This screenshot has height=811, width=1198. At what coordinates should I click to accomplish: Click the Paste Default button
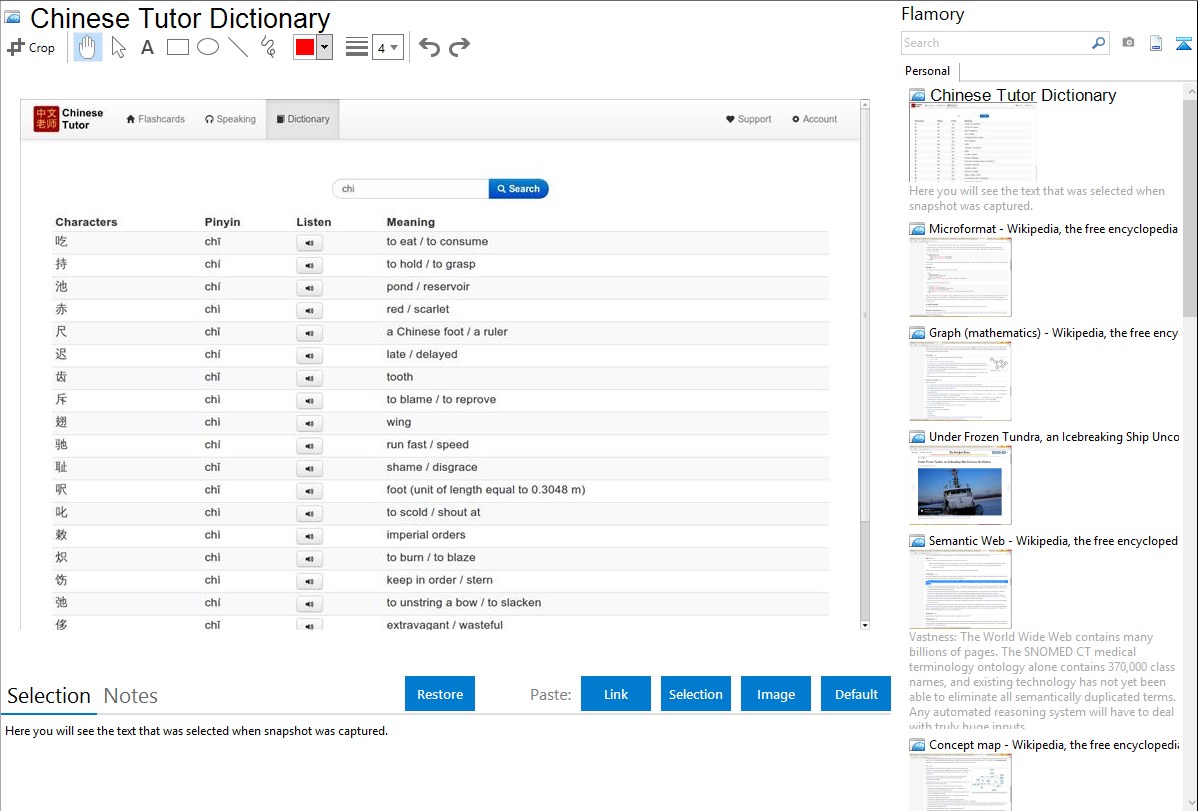pos(856,694)
